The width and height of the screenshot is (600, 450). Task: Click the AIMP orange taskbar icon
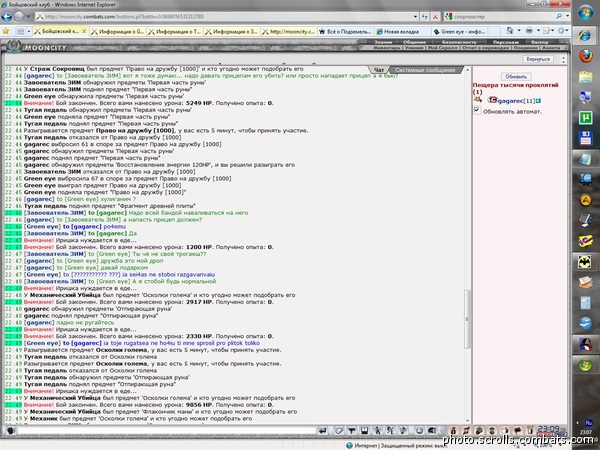(585, 200)
